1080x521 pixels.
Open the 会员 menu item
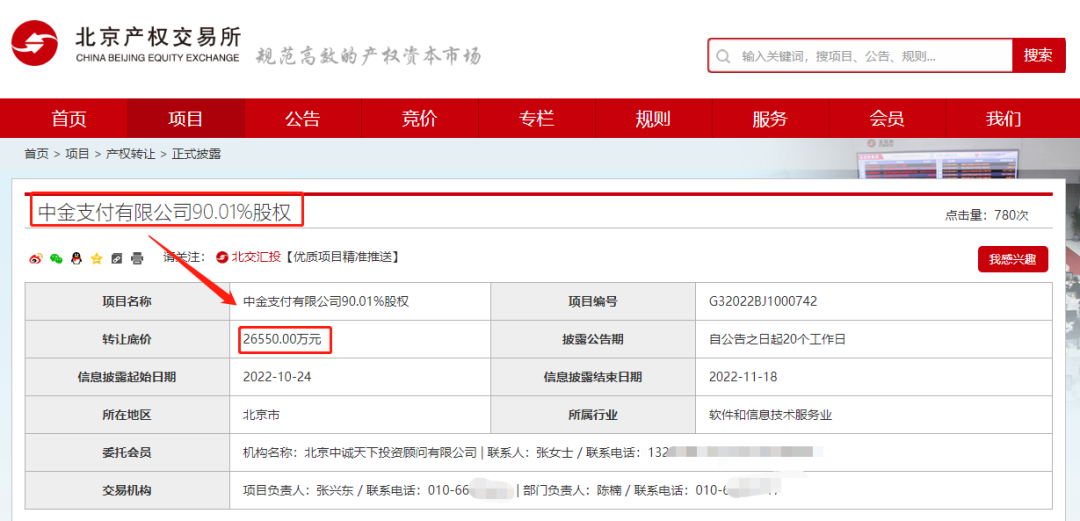pos(886,119)
